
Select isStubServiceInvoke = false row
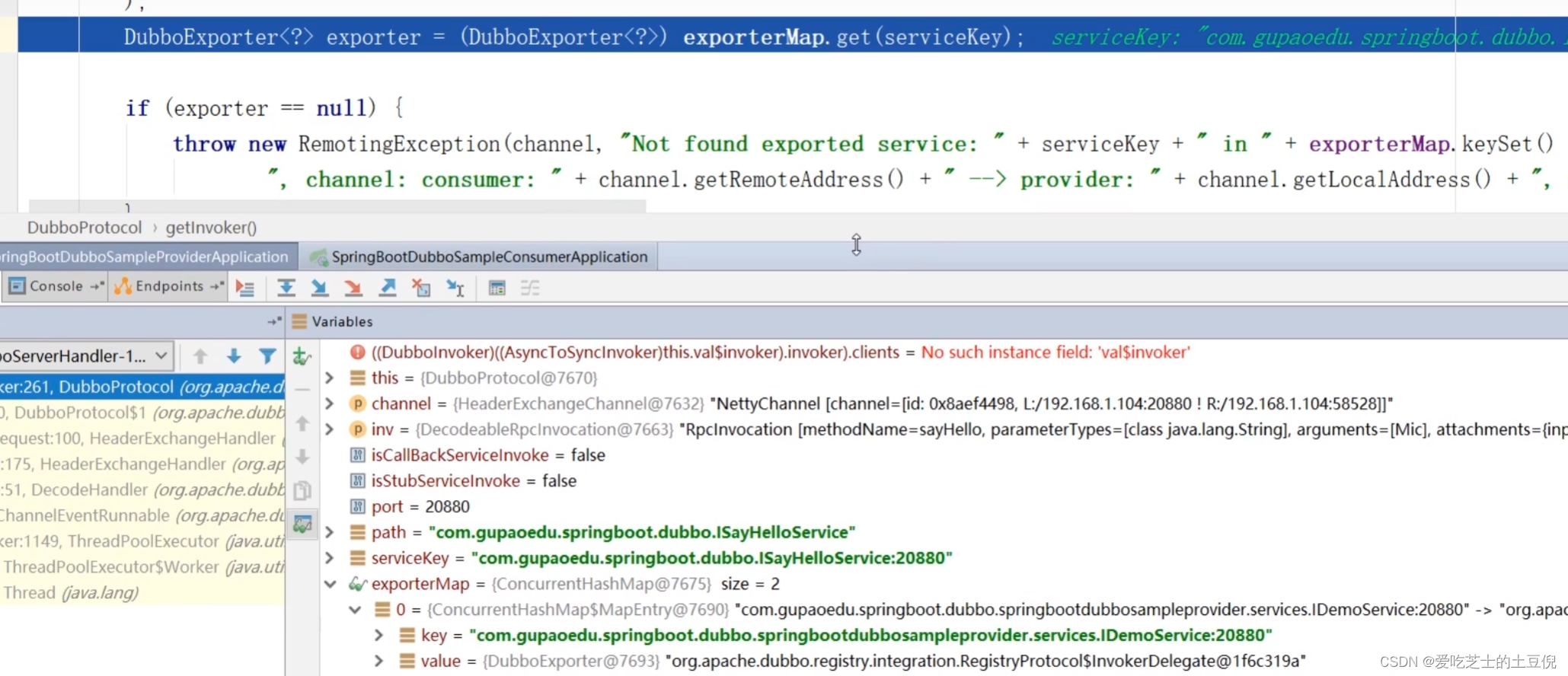944,481
